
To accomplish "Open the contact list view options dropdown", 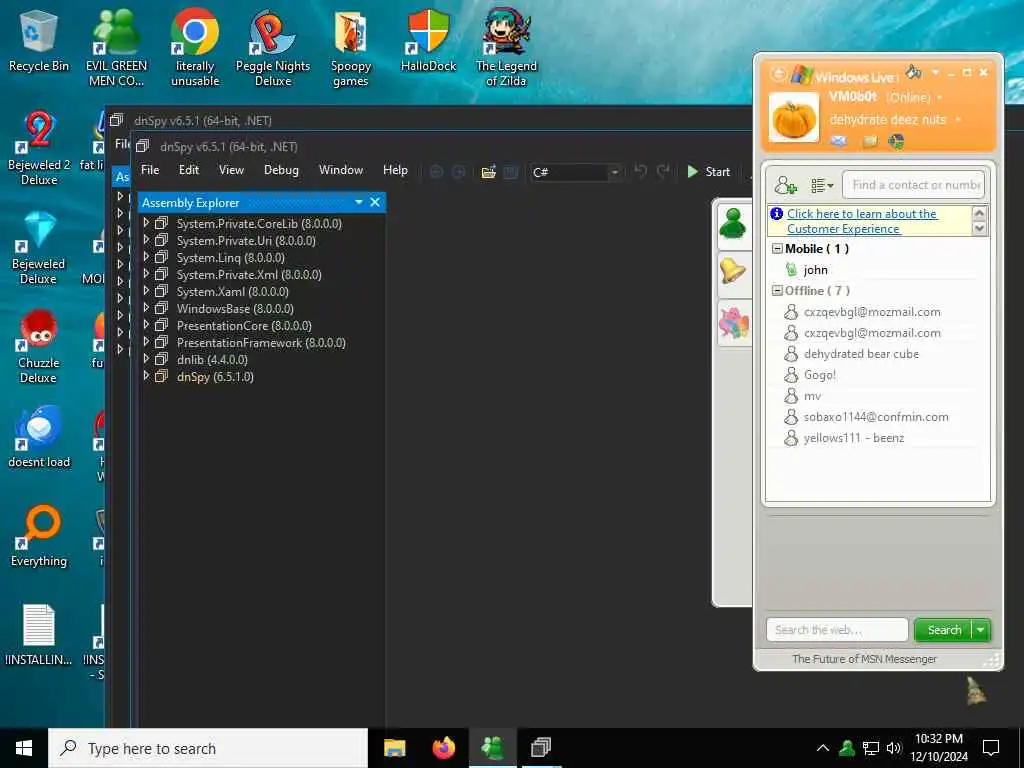I will click(822, 186).
